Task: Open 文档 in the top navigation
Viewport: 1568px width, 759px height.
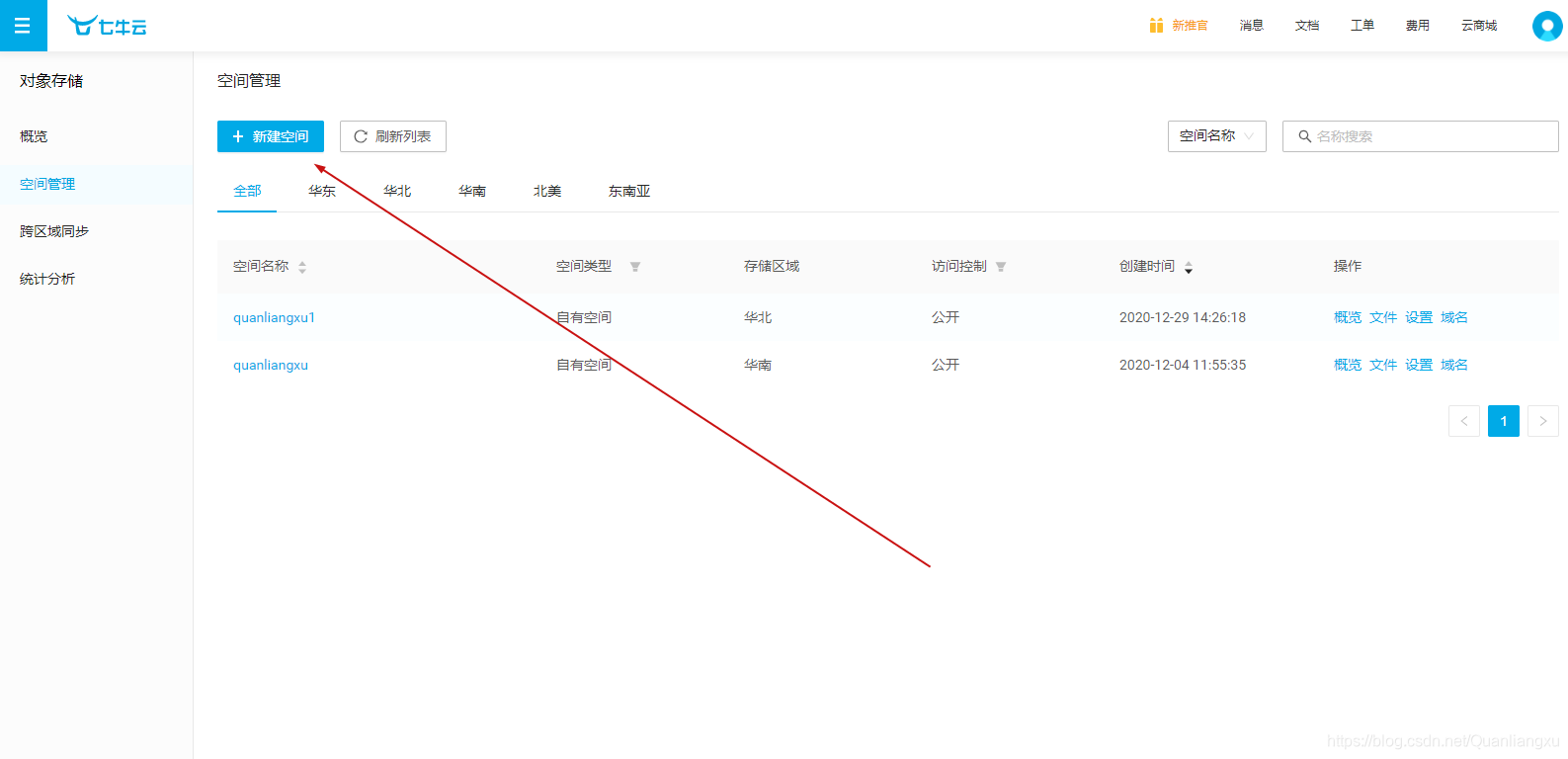Action: pyautogui.click(x=1307, y=26)
